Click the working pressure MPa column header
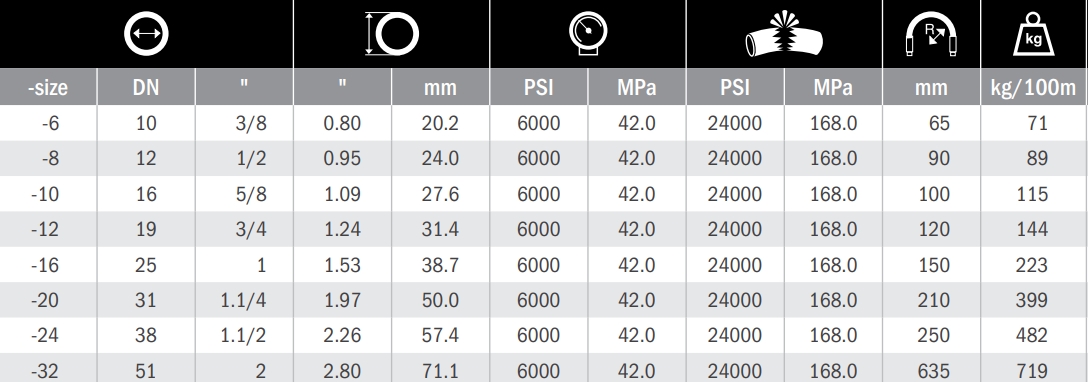 click(x=636, y=87)
